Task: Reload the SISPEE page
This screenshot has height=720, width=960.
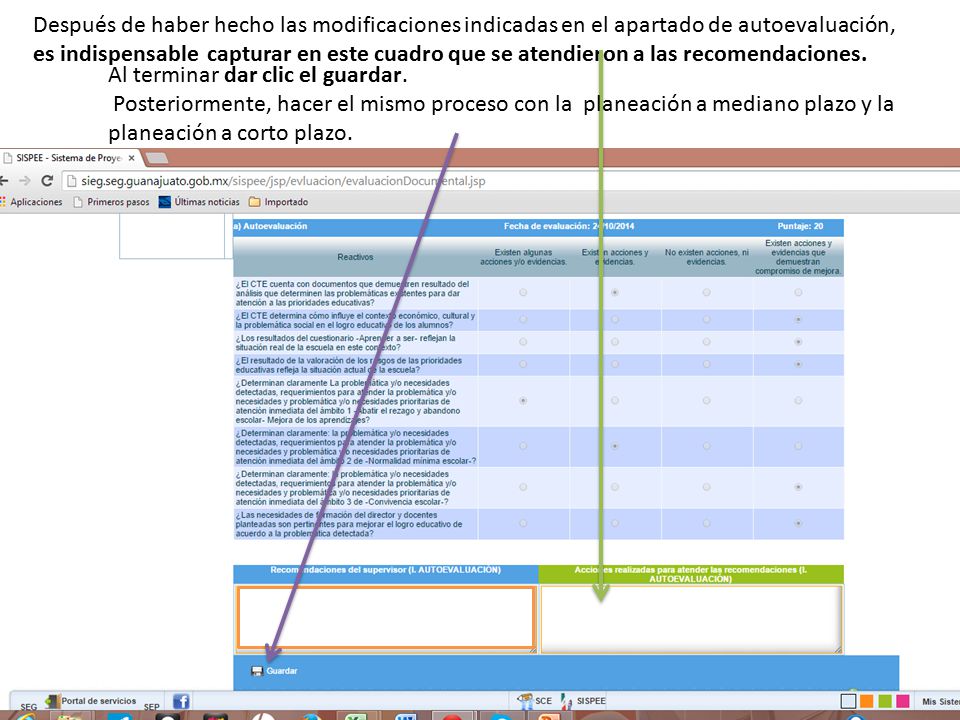Action: click(x=47, y=181)
